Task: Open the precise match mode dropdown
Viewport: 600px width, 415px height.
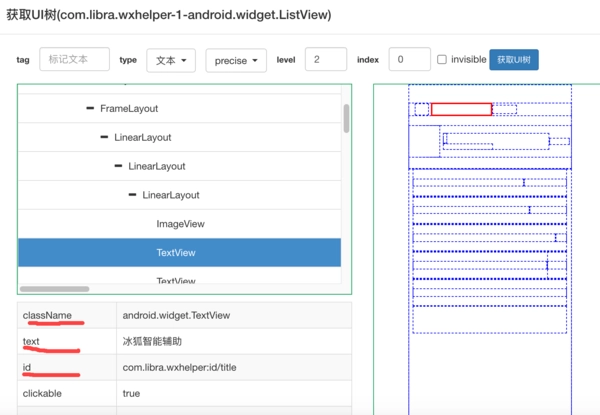Action: tap(236, 60)
